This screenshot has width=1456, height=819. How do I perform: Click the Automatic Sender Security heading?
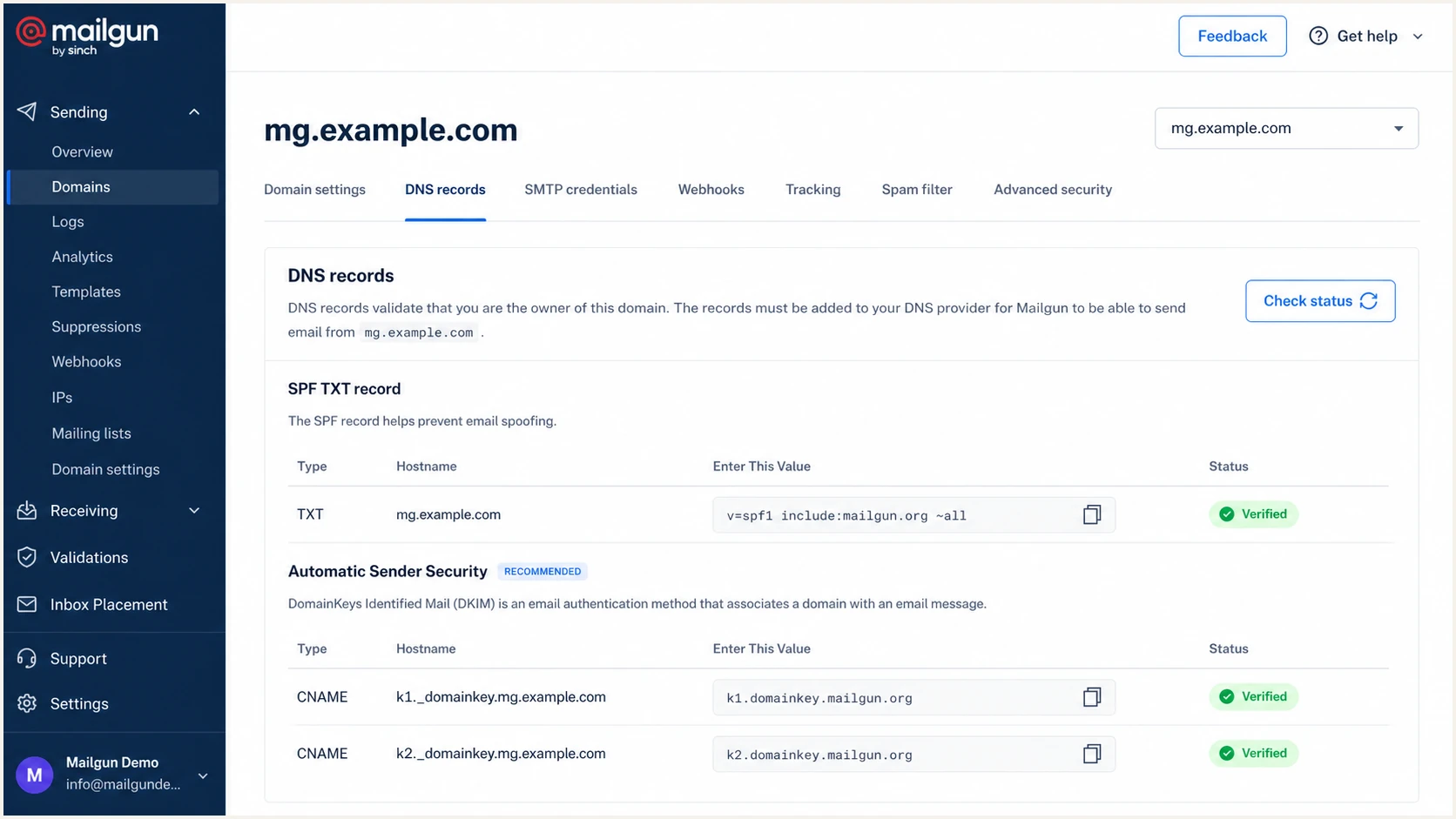click(x=388, y=571)
